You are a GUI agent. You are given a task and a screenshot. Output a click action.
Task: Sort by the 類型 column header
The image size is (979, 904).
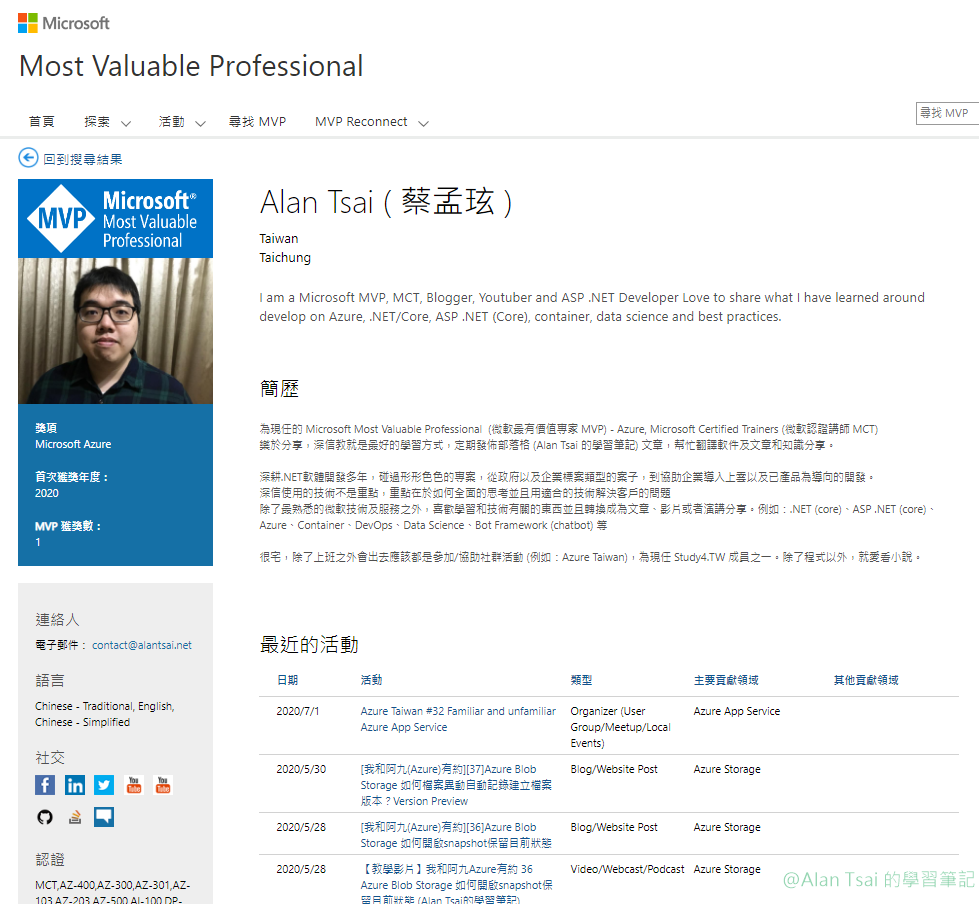click(x=581, y=680)
